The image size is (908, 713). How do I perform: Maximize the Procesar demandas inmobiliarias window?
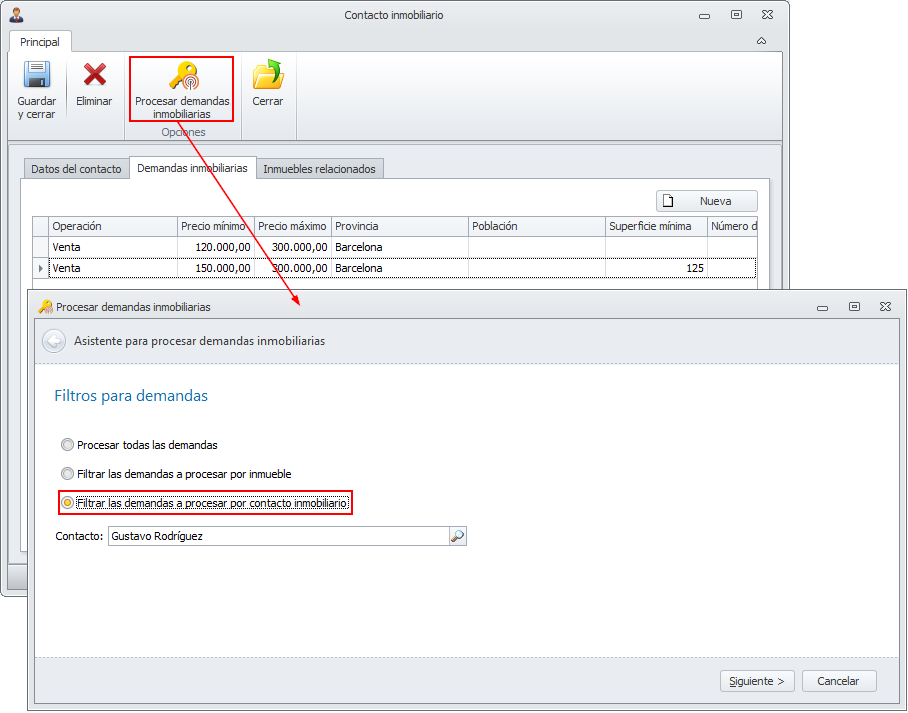click(854, 306)
